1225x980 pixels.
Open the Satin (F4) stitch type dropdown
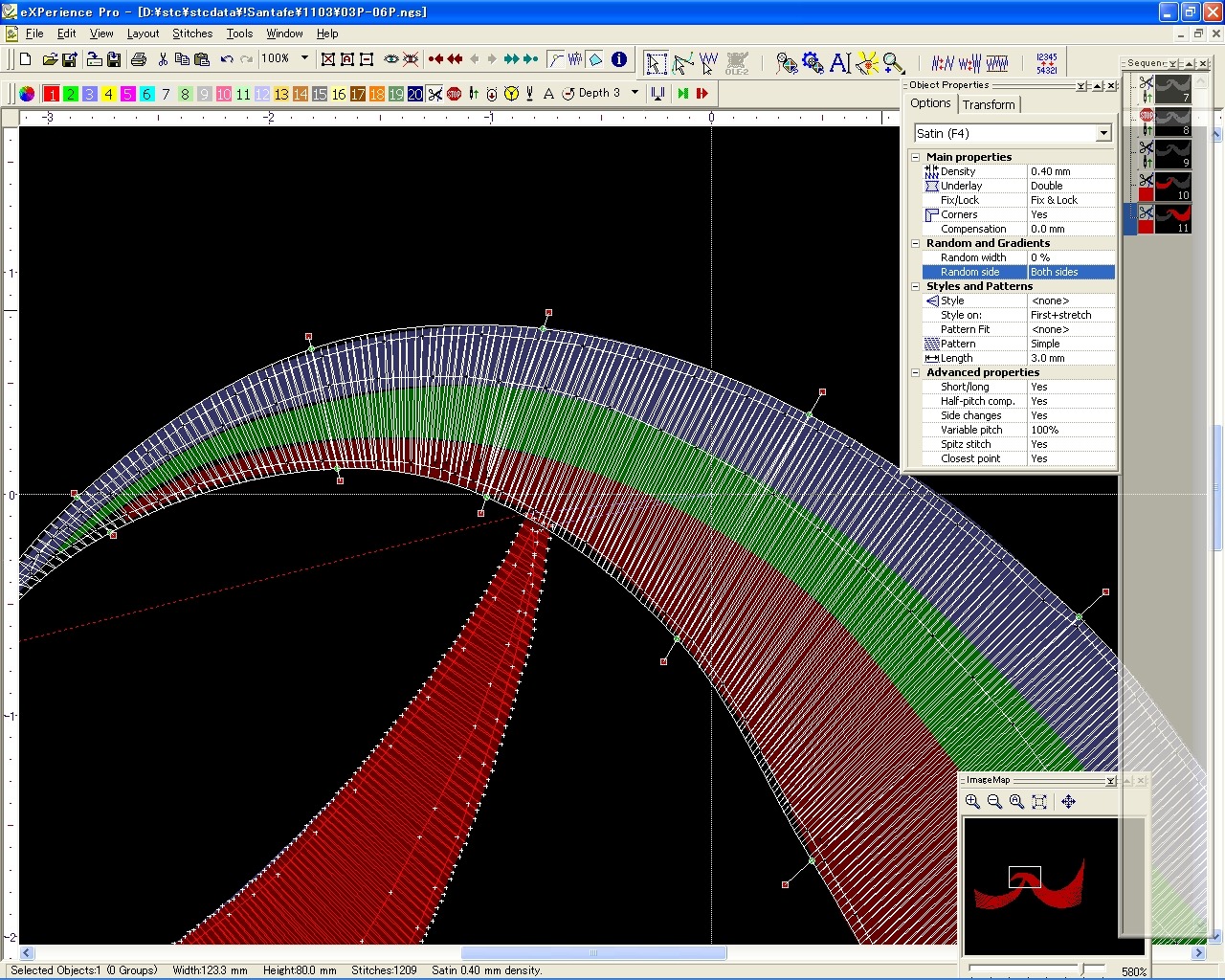pos(1103,134)
